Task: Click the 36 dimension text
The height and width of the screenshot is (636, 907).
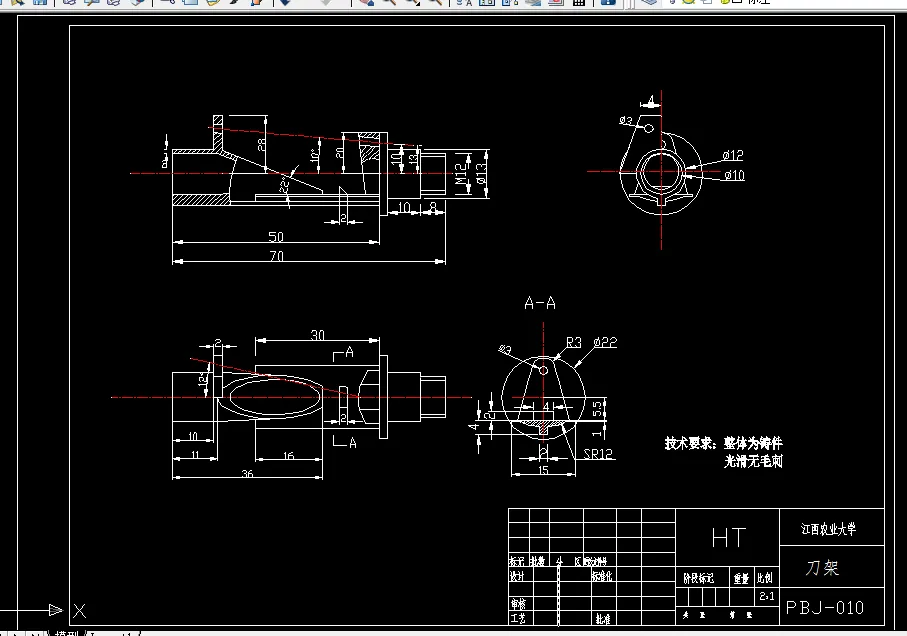Action: [x=247, y=474]
